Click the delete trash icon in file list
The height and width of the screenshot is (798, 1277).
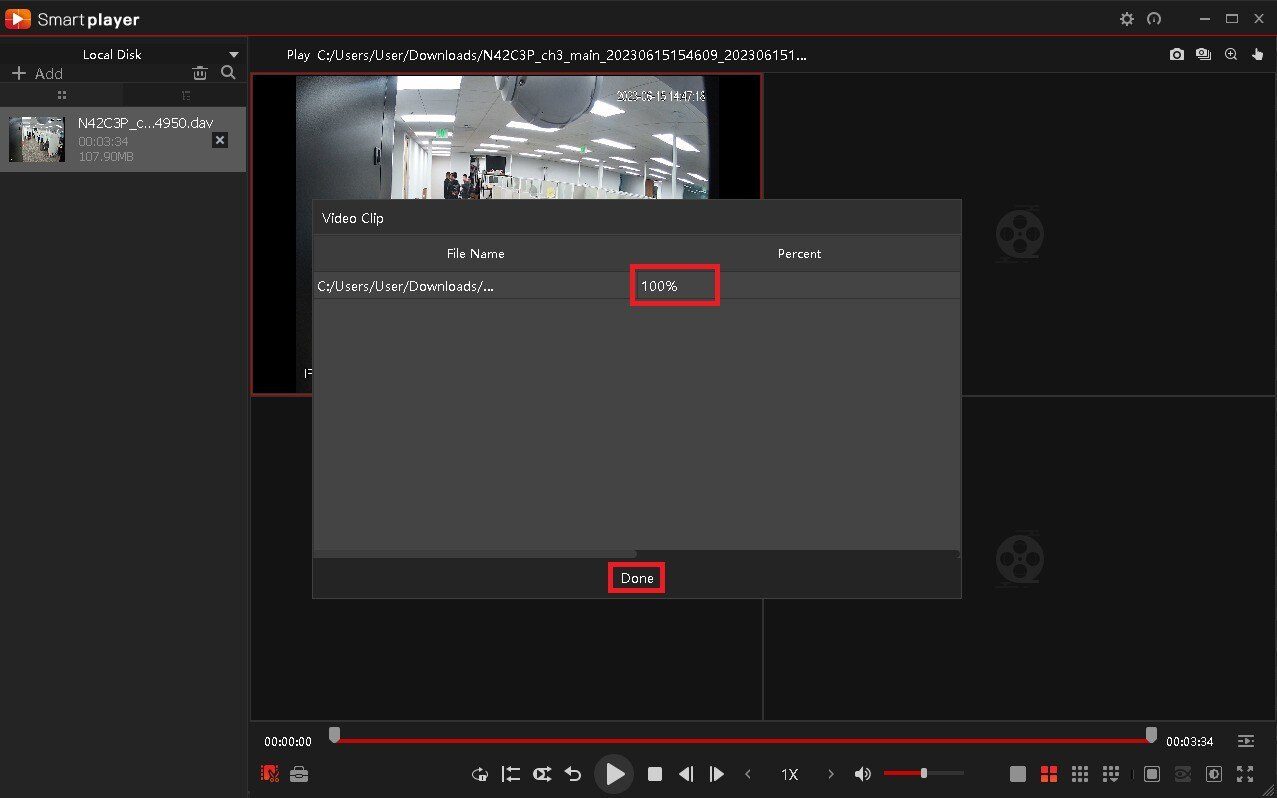coord(200,73)
